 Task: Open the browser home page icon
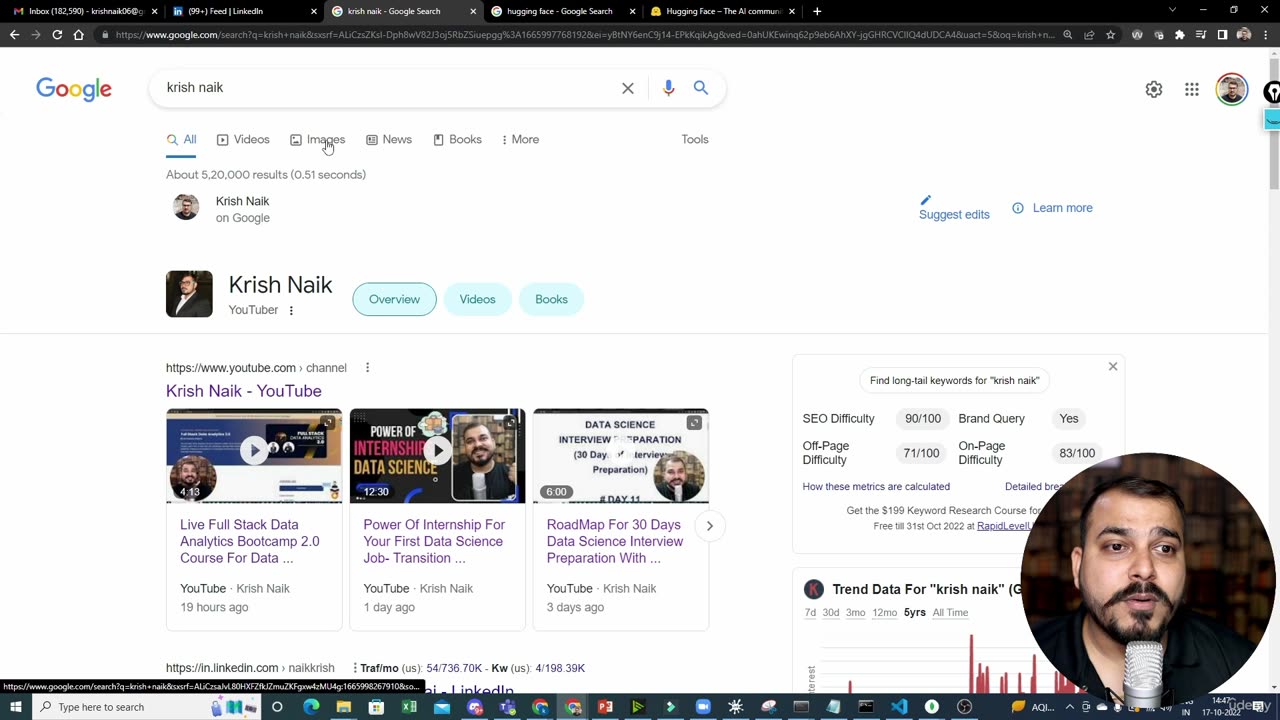(x=79, y=35)
